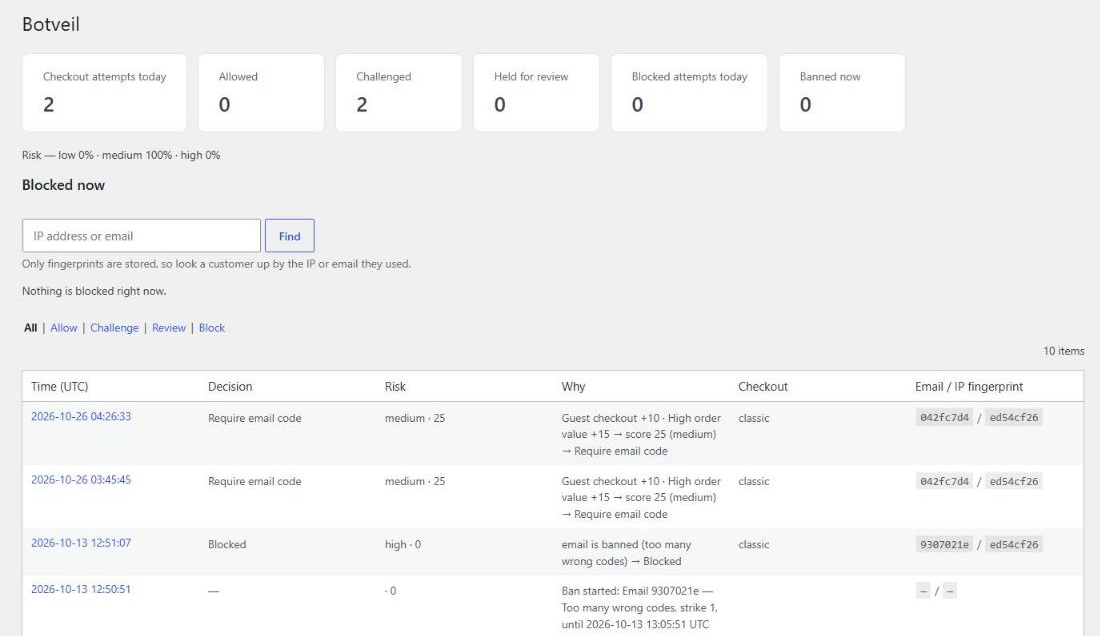This screenshot has width=1100, height=636.
Task: Filter log by Block
Action: (212, 327)
